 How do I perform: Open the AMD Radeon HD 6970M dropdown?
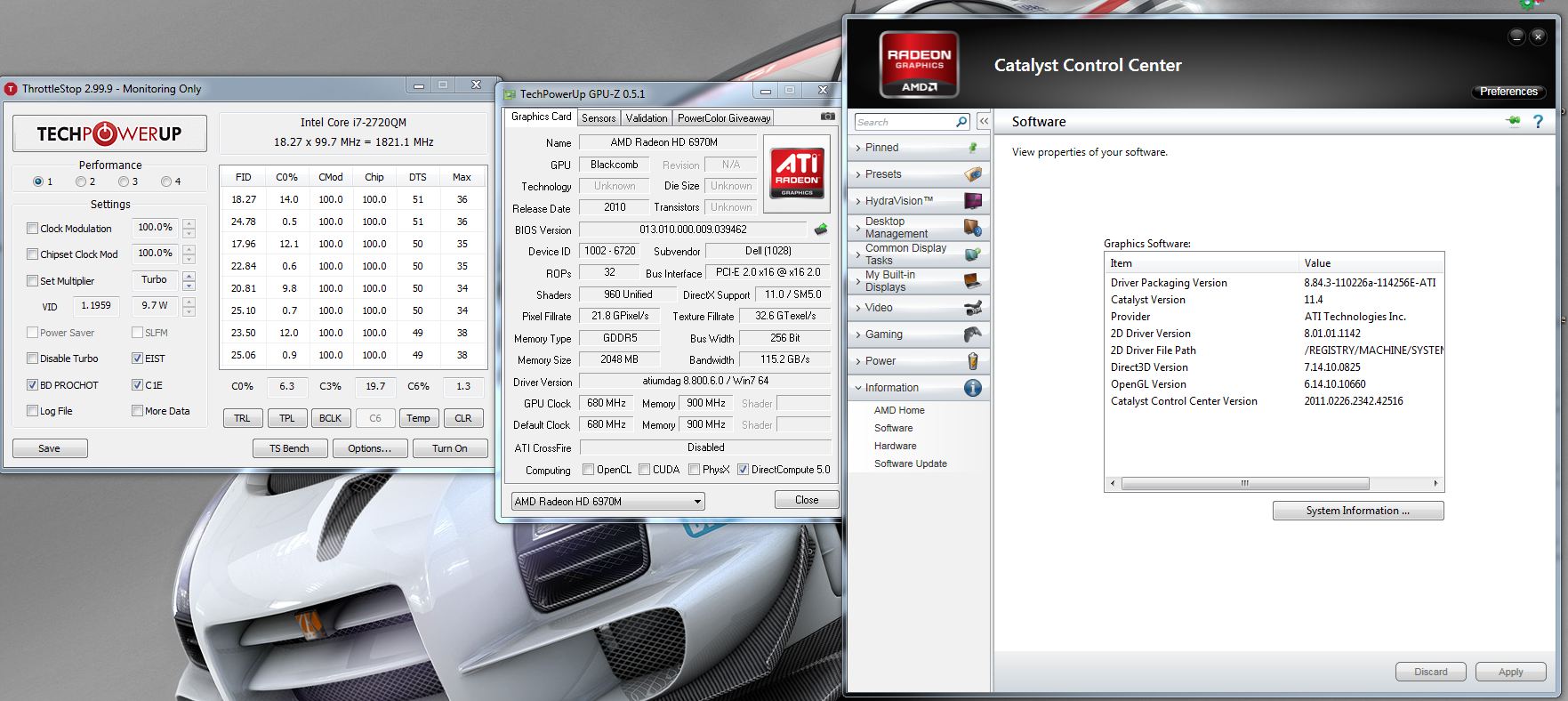[x=608, y=502]
